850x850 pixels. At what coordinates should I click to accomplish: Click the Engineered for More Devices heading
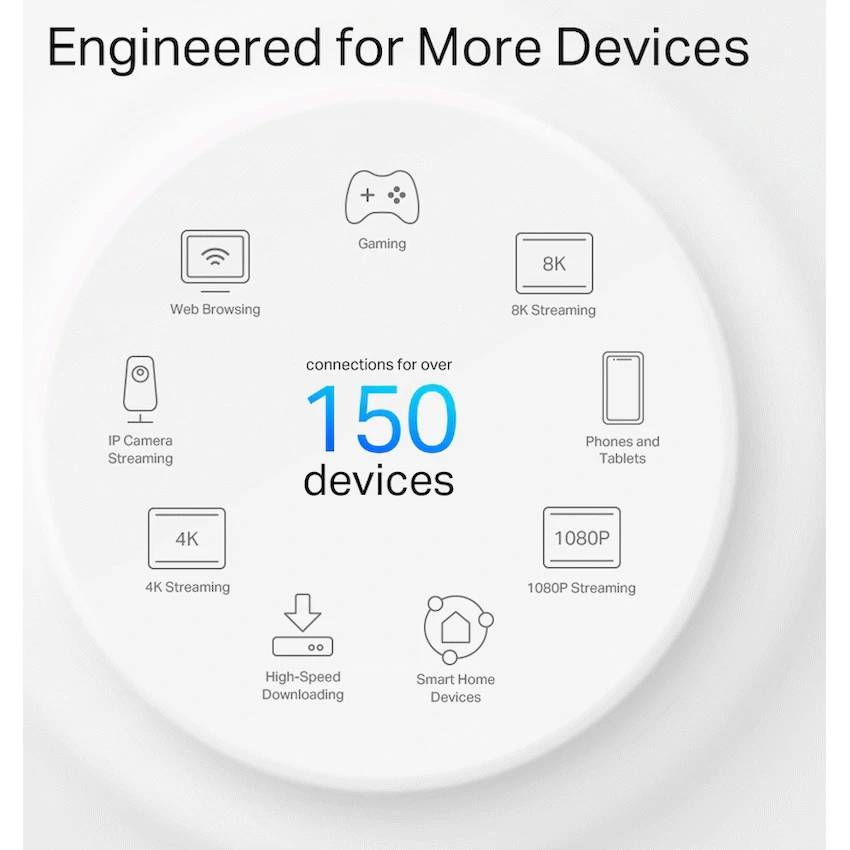(x=398, y=49)
